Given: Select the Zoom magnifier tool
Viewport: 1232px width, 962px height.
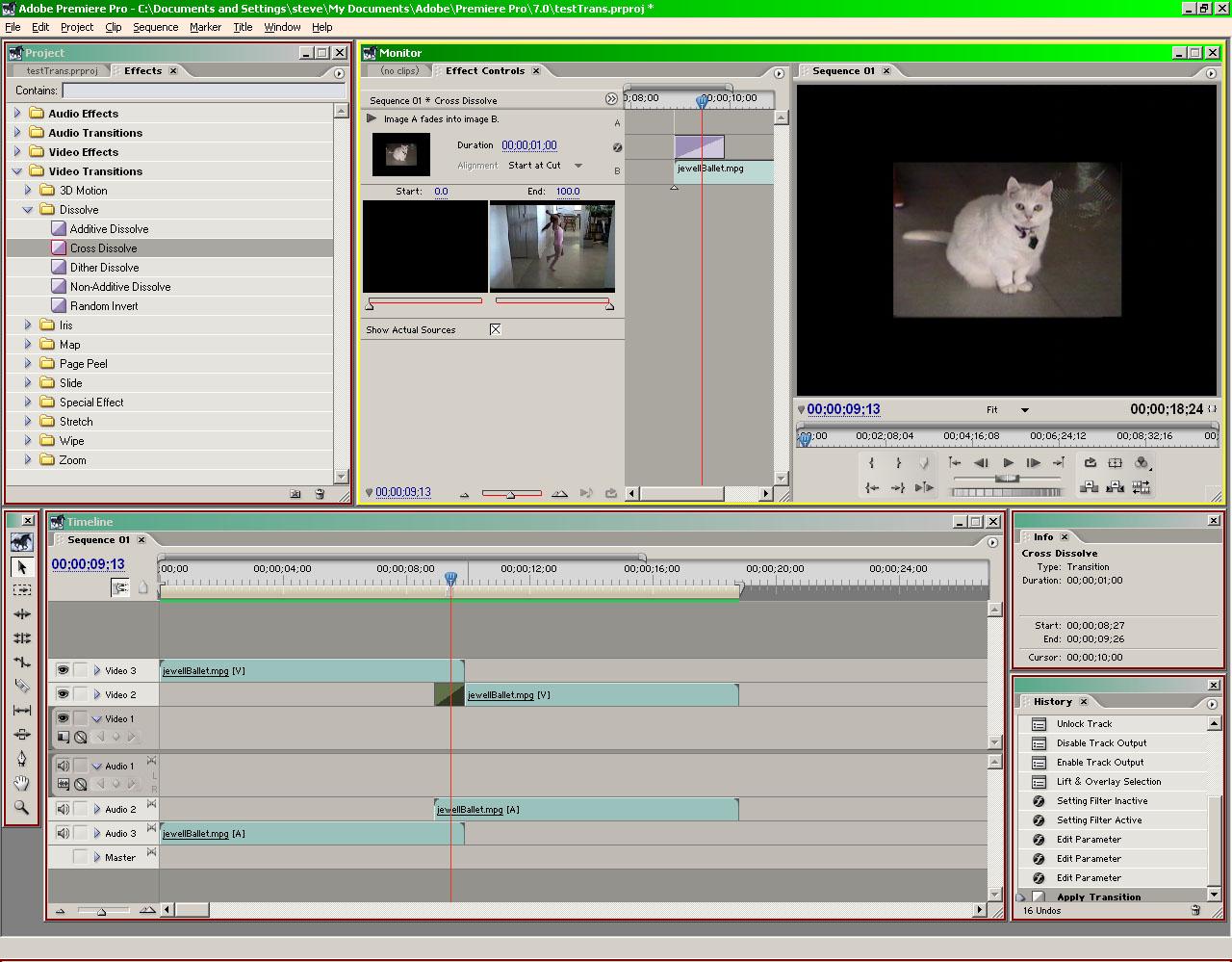Looking at the screenshot, I should click(x=21, y=807).
